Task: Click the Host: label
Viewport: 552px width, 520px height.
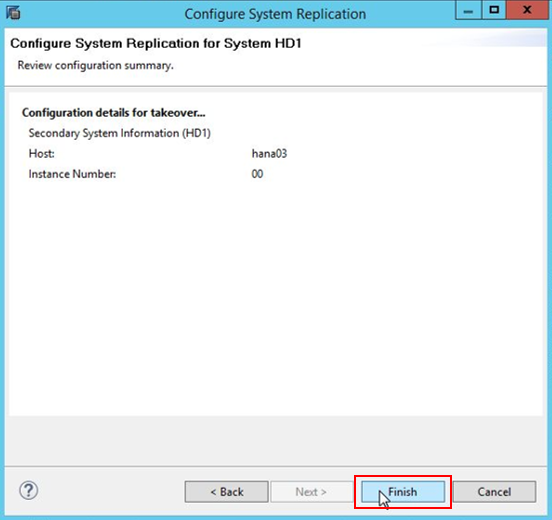Action: pos(42,154)
